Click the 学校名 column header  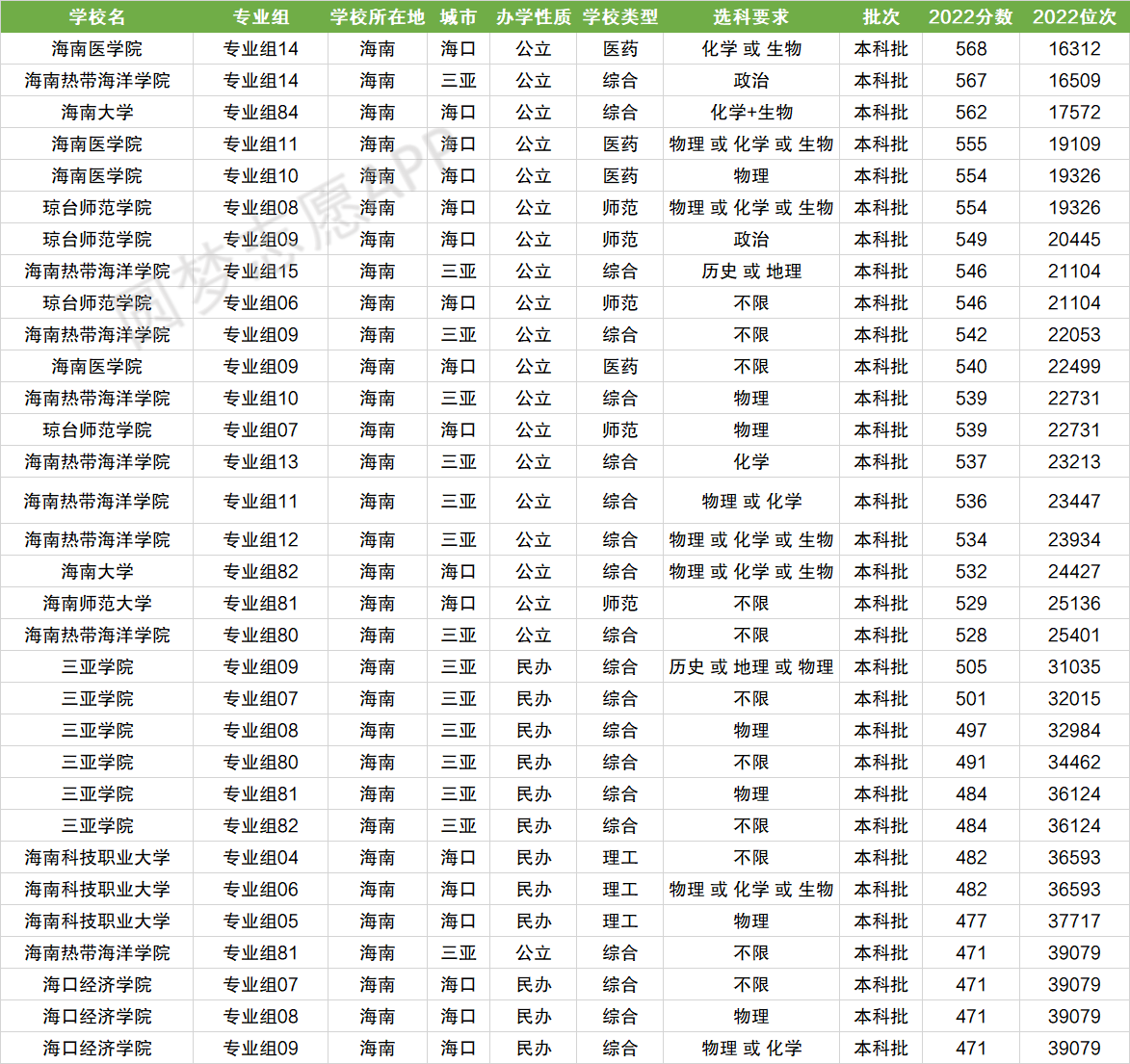(96, 16)
